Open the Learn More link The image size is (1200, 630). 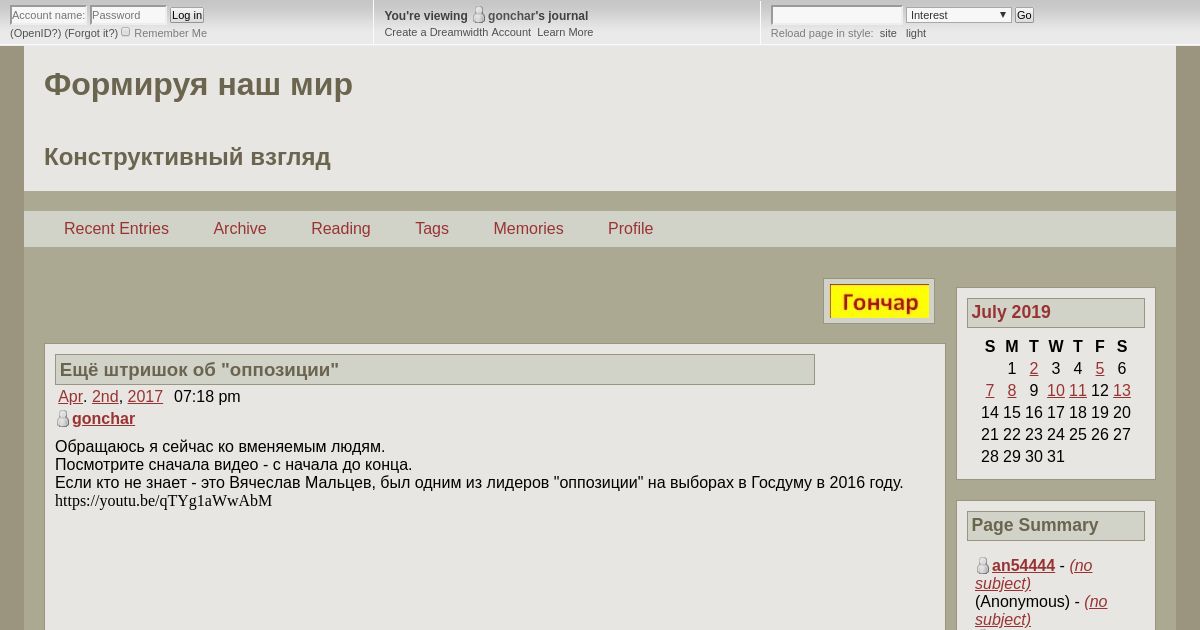pyautogui.click(x=565, y=32)
